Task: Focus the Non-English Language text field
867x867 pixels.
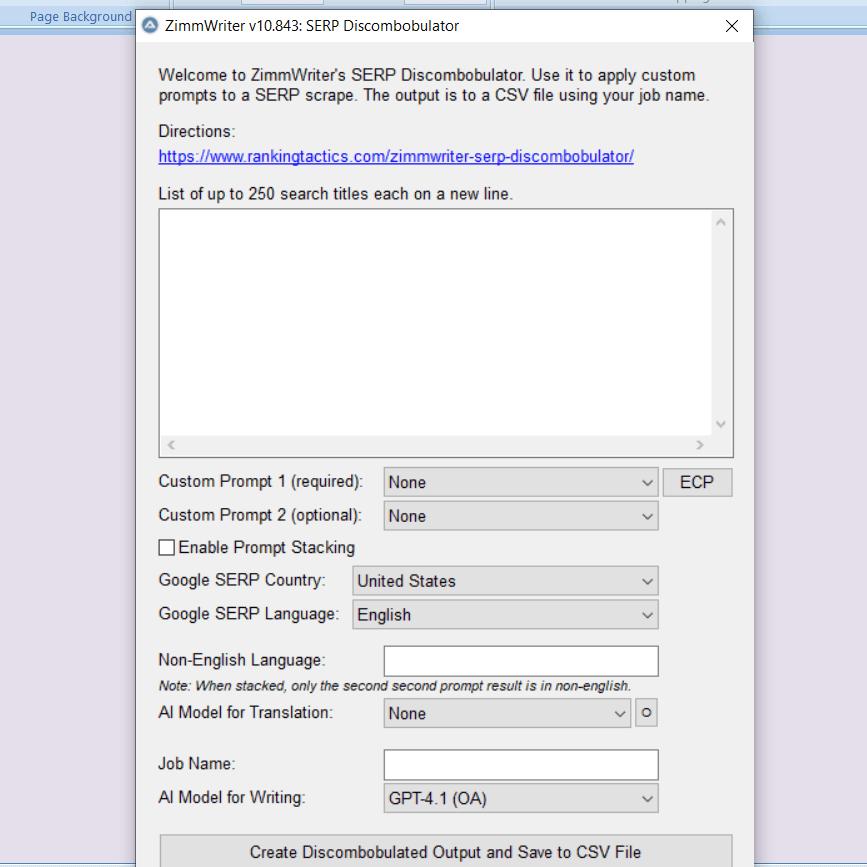Action: point(520,660)
